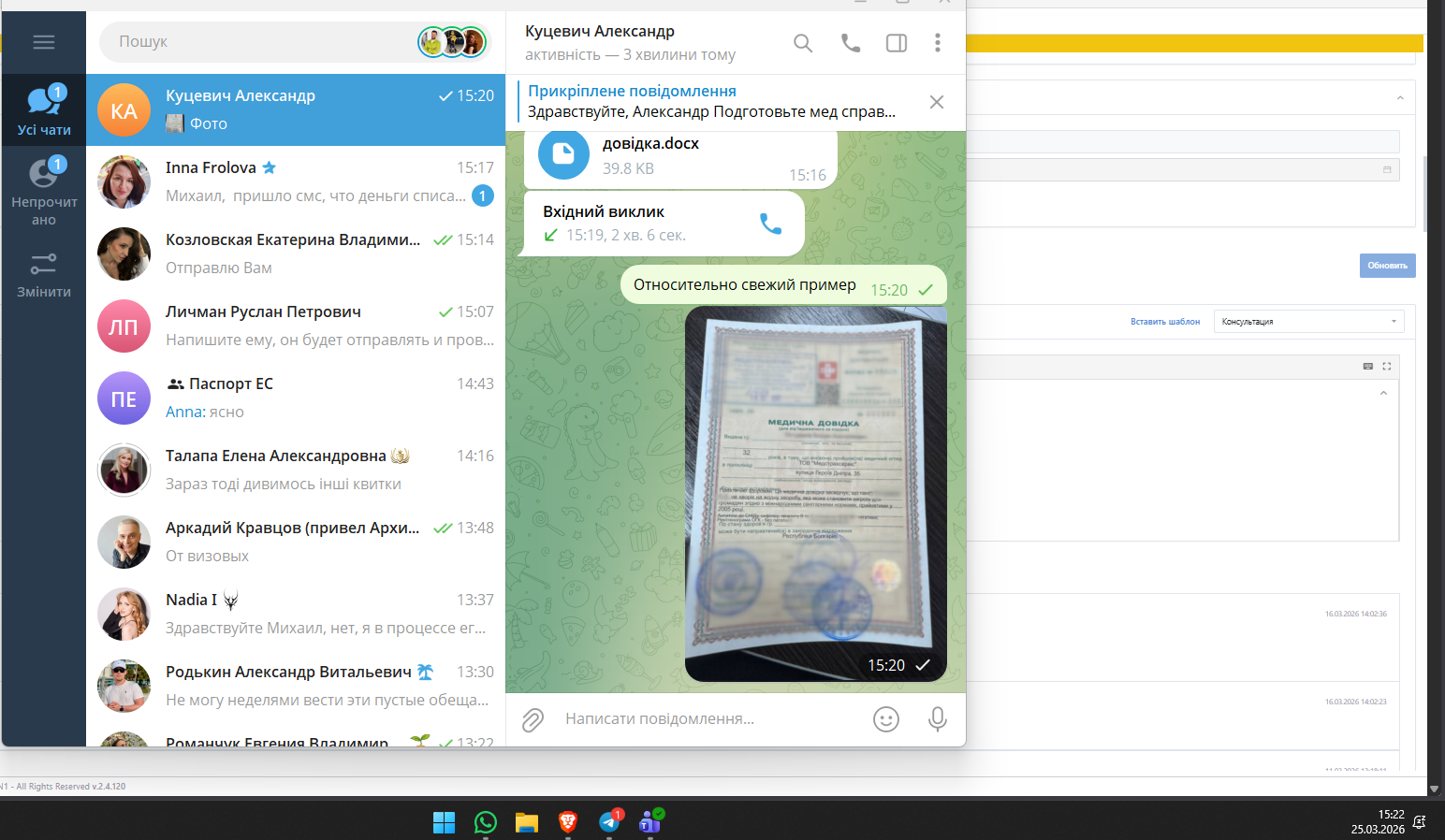Click 'Вставить шаблон' link in background window
The height and width of the screenshot is (840, 1445).
pos(1164,322)
